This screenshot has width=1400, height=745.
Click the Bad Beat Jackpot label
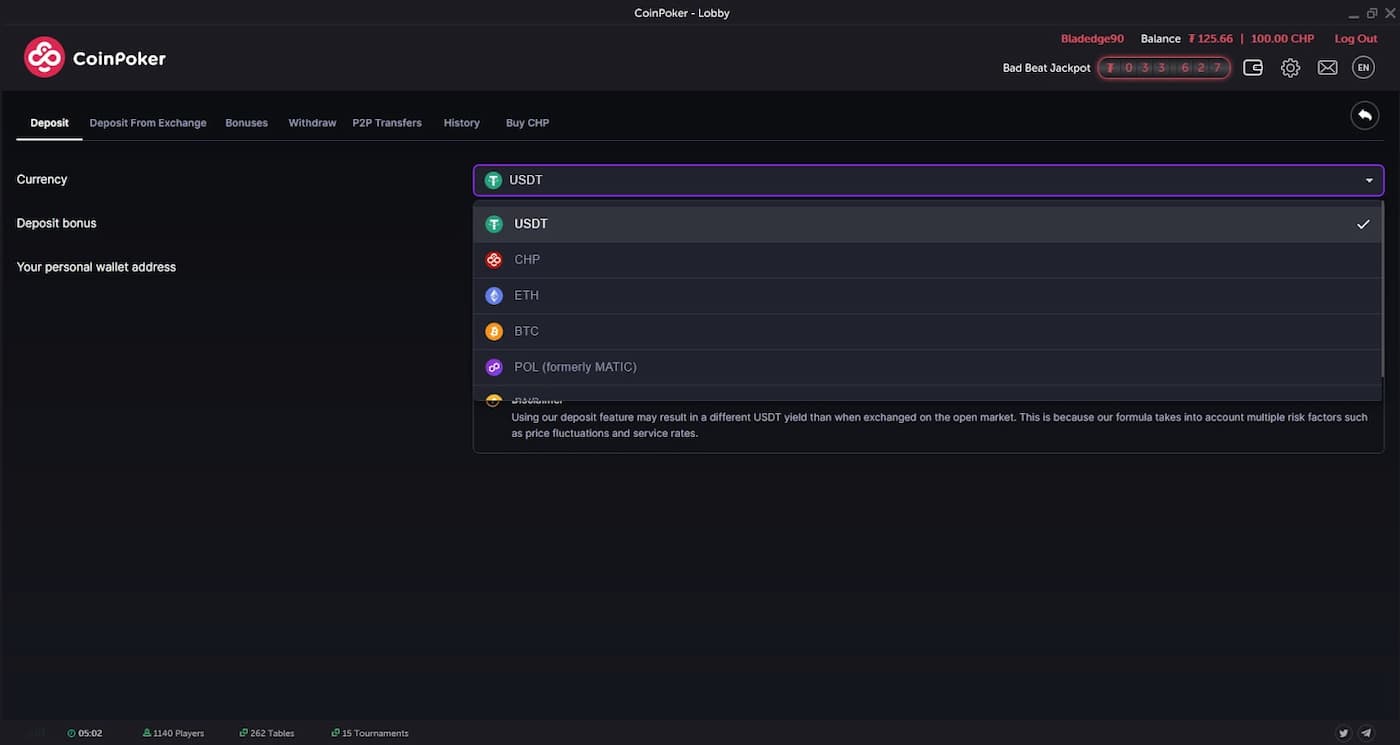click(x=1047, y=68)
